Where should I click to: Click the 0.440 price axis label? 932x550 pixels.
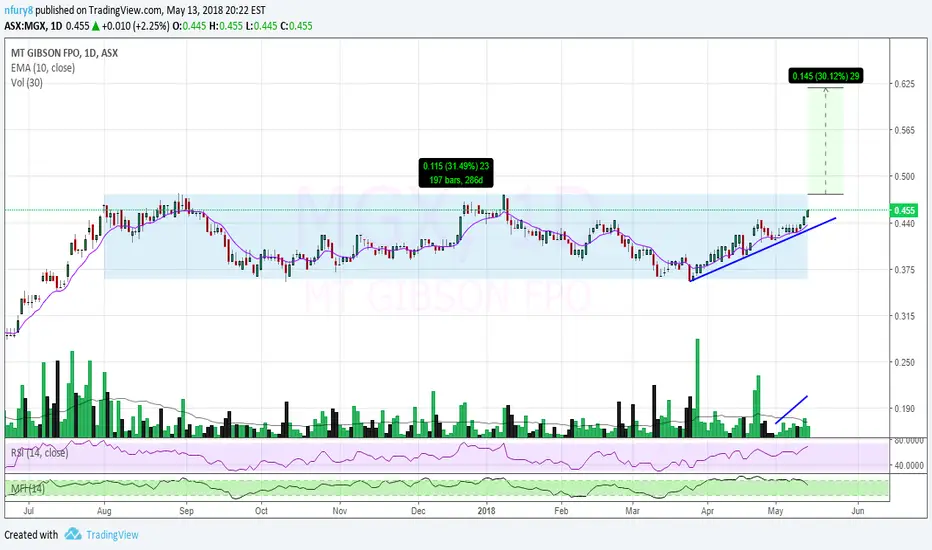click(x=905, y=224)
